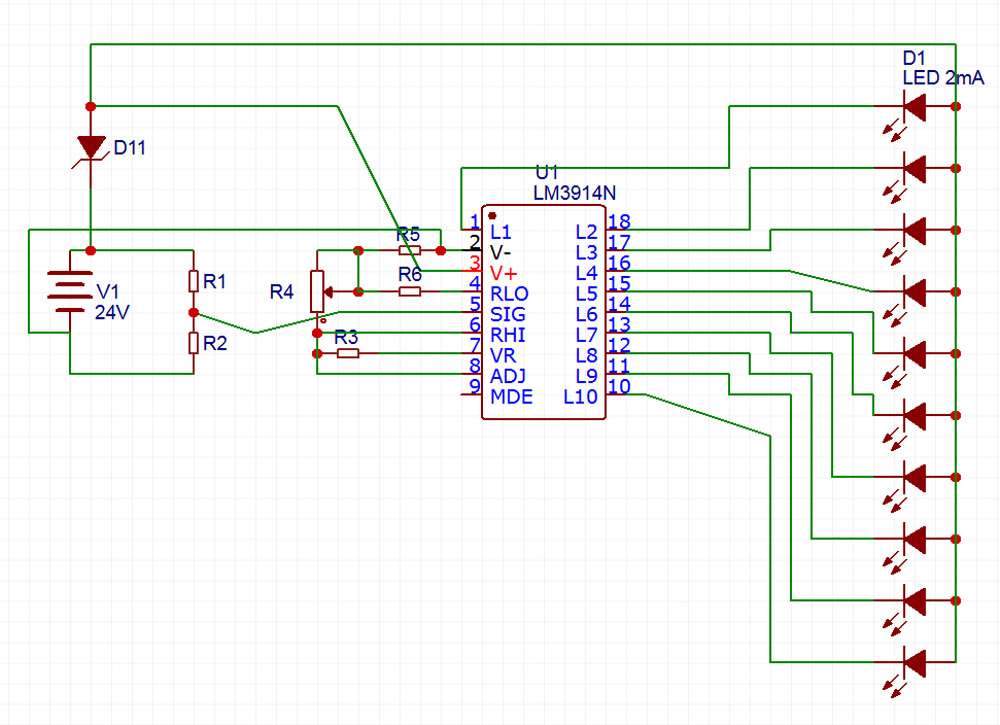Image resolution: width=1000 pixels, height=725 pixels.
Task: Click the junction dot between R1 and R2
Action: 193,312
